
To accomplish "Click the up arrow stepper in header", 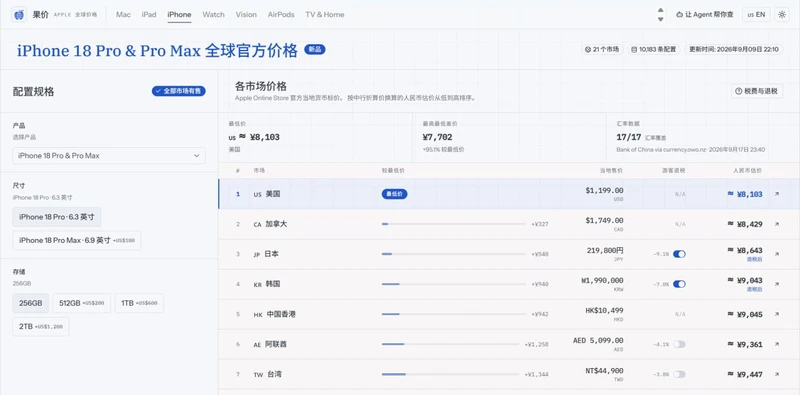I will (x=661, y=10).
